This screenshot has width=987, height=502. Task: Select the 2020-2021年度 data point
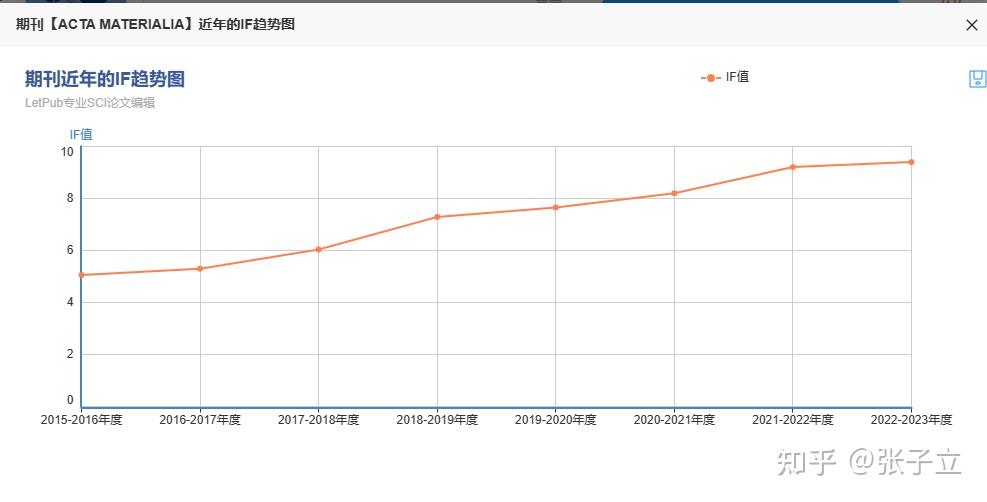(674, 193)
